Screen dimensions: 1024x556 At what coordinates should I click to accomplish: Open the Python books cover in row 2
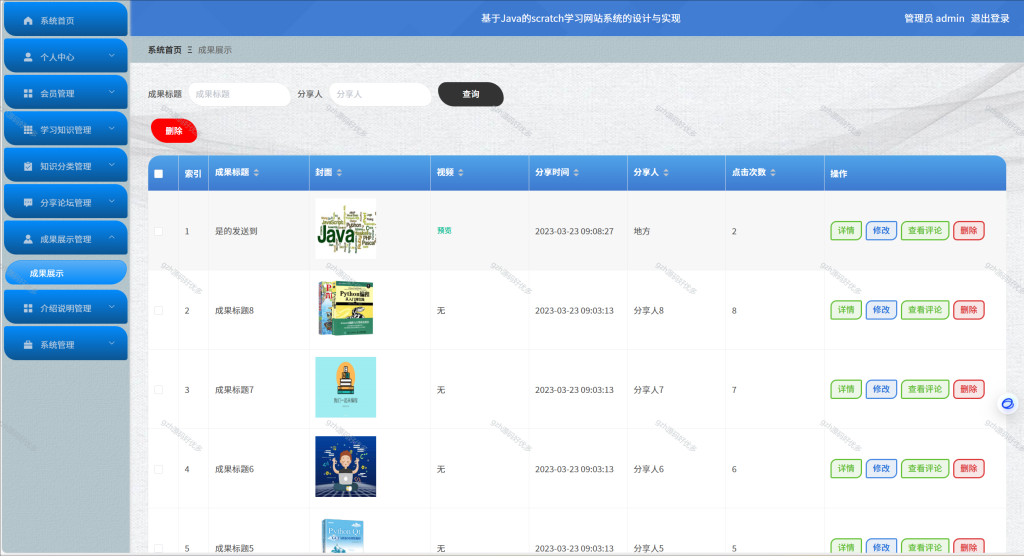tap(345, 308)
